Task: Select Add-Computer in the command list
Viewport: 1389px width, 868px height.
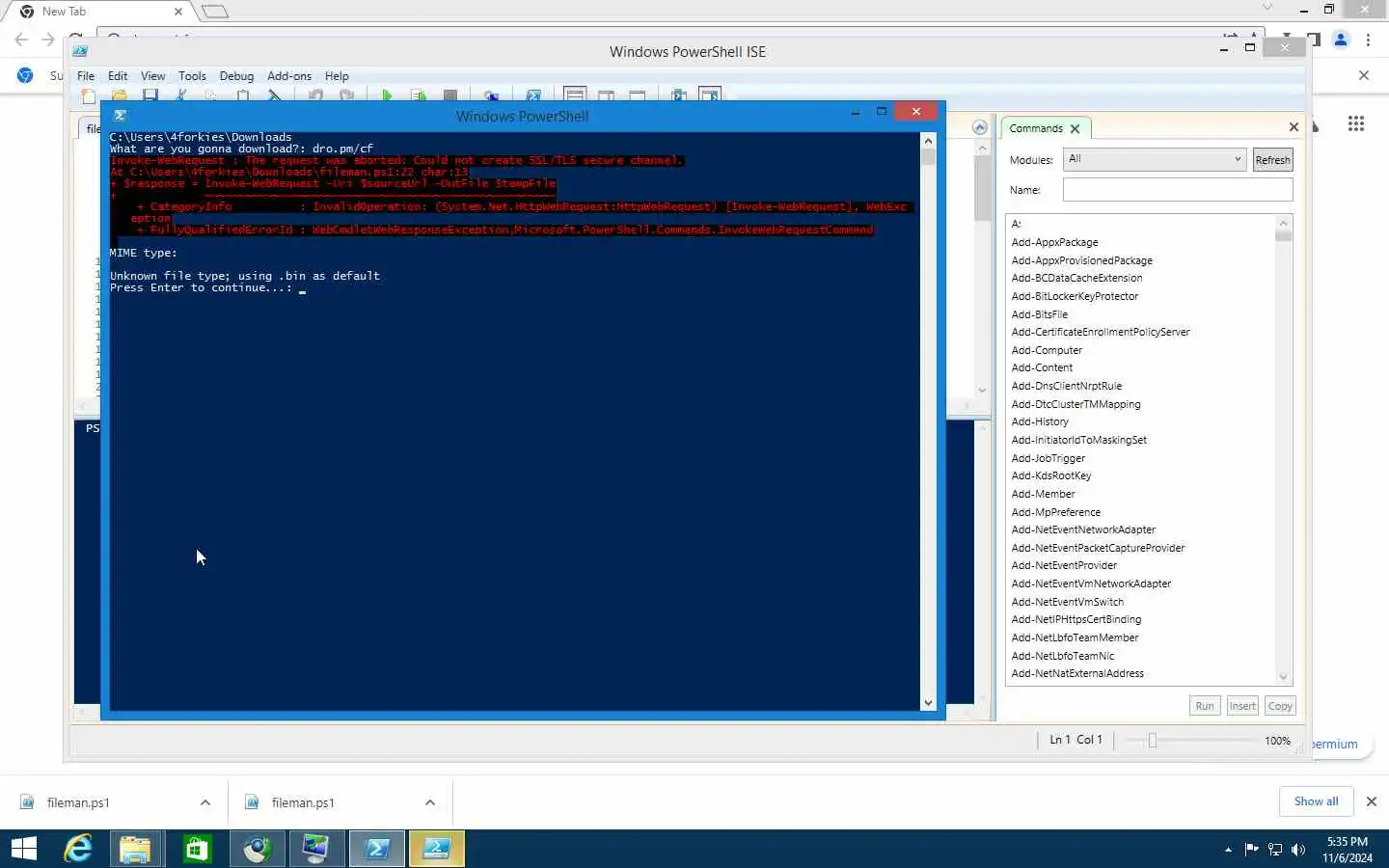Action: click(1047, 350)
